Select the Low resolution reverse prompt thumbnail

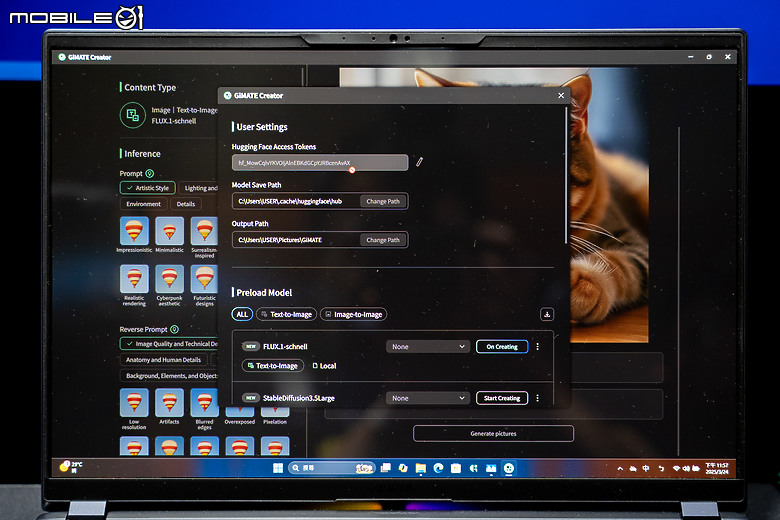click(x=134, y=403)
